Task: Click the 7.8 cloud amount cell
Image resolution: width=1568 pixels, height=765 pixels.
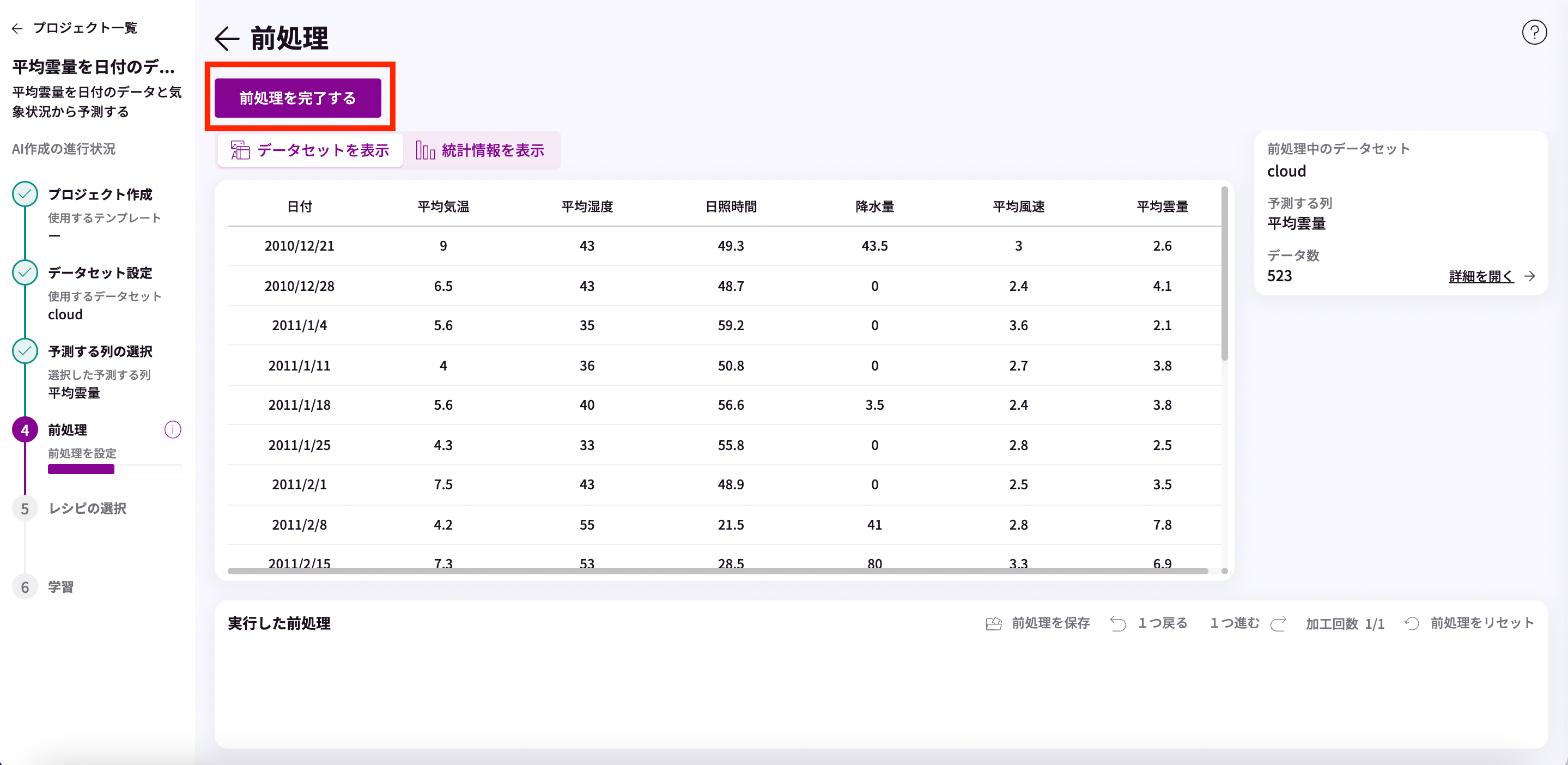Action: point(1162,525)
